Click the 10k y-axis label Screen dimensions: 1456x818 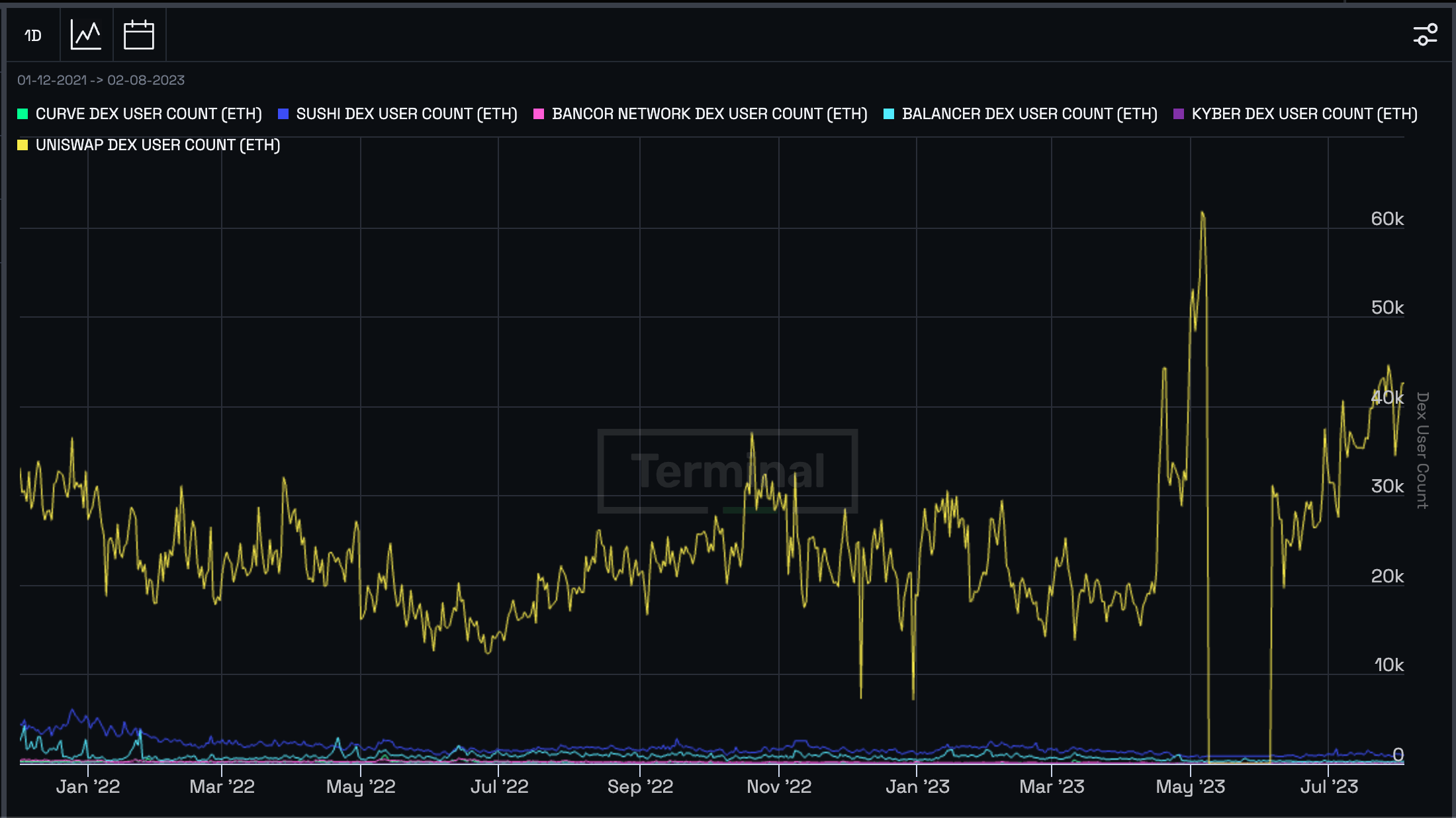point(1389,665)
